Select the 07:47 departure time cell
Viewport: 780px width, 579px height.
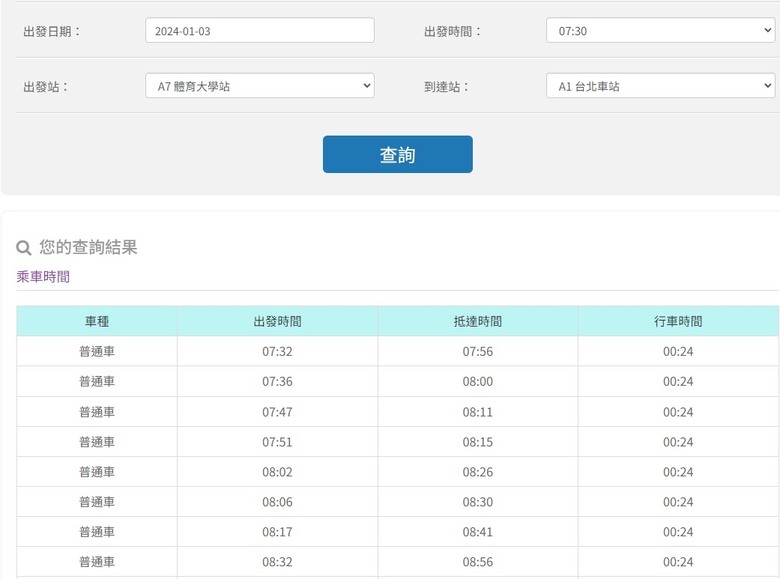277,412
